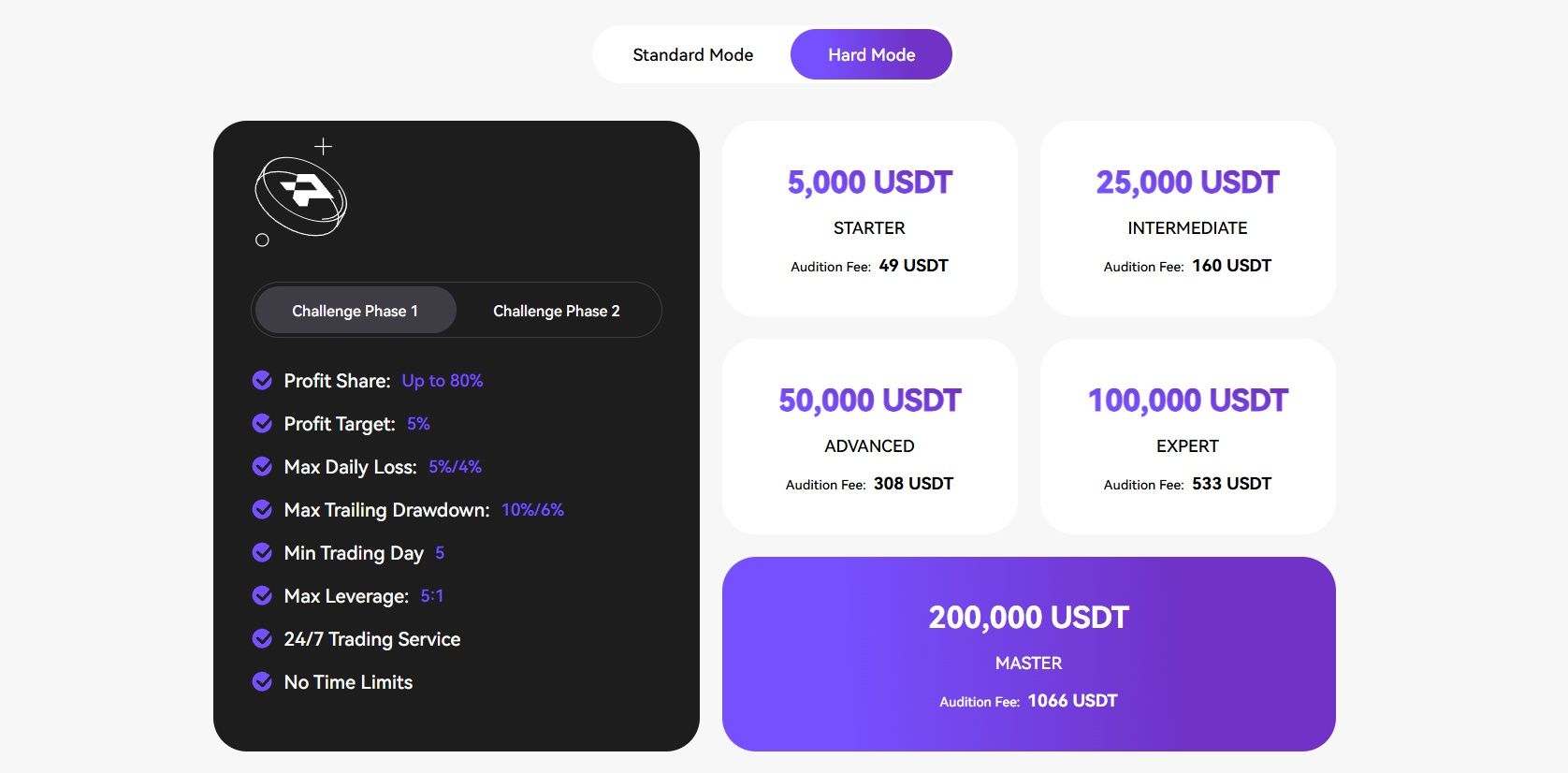Click the checkmark icon beside Profit Target
This screenshot has height=773, width=1568.
point(262,423)
